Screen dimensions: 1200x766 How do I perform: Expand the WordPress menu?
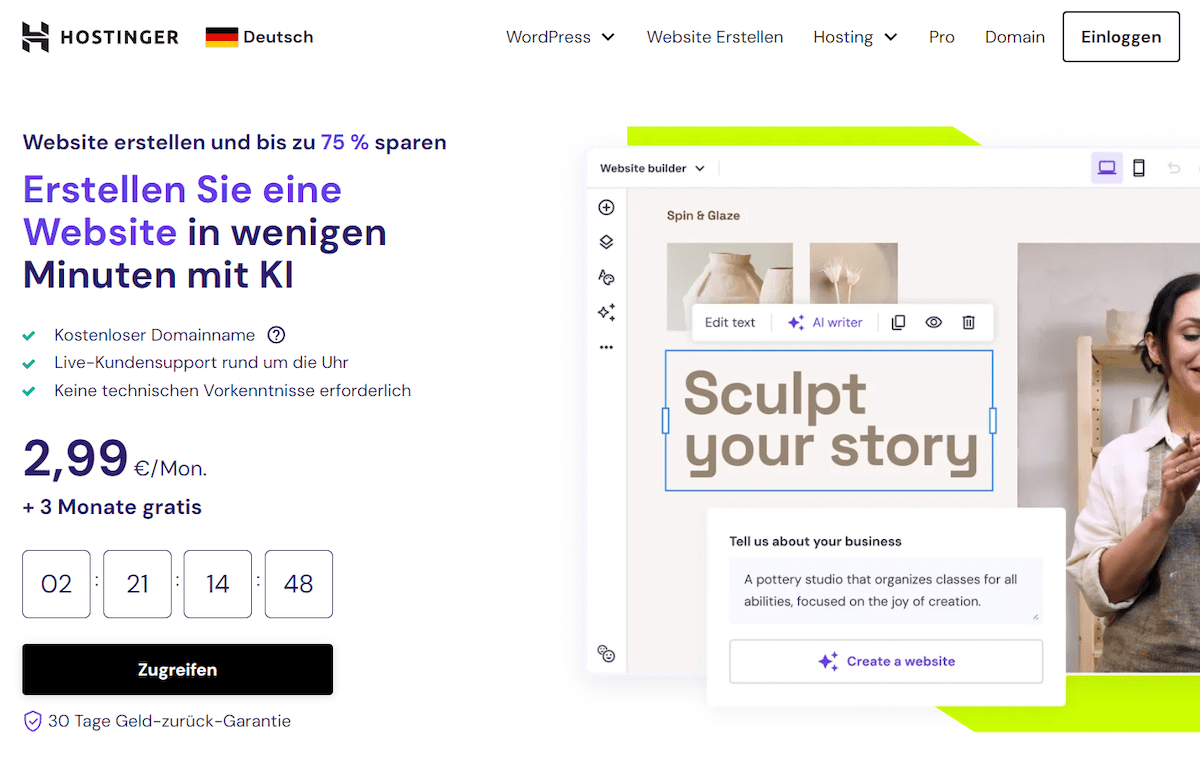560,37
